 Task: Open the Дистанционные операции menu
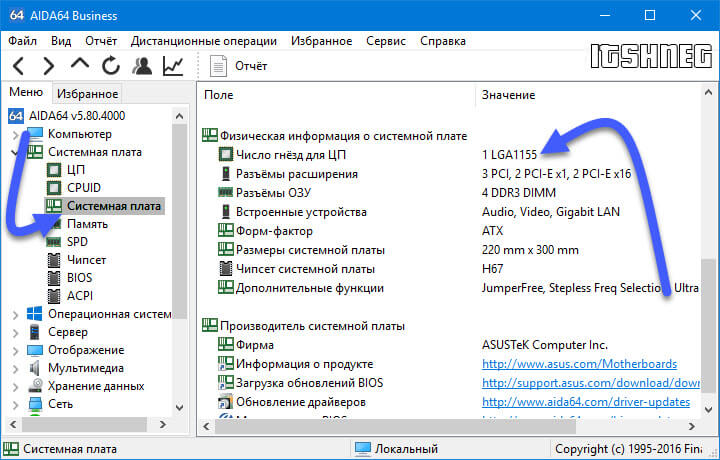click(x=204, y=41)
